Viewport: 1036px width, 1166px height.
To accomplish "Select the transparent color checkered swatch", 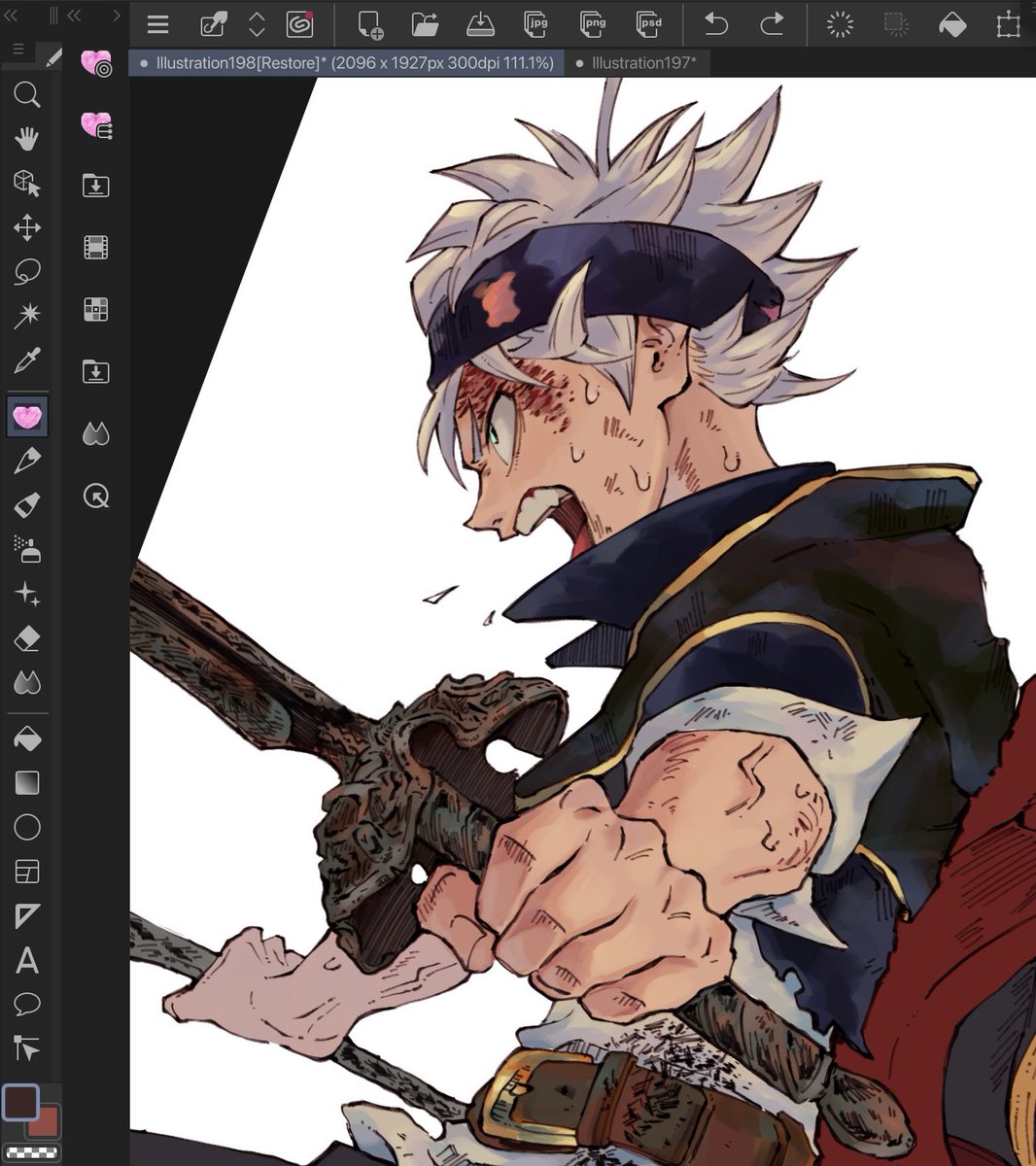I will (32, 1153).
